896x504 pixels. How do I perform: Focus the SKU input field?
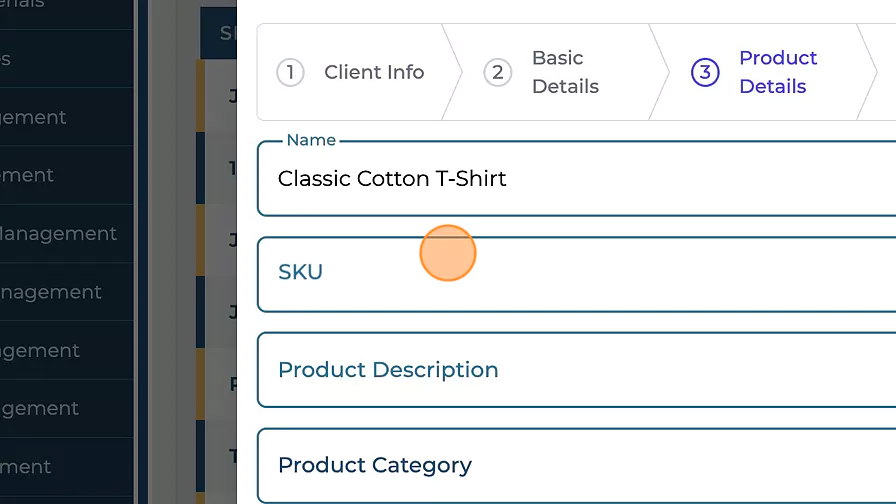tap(580, 273)
